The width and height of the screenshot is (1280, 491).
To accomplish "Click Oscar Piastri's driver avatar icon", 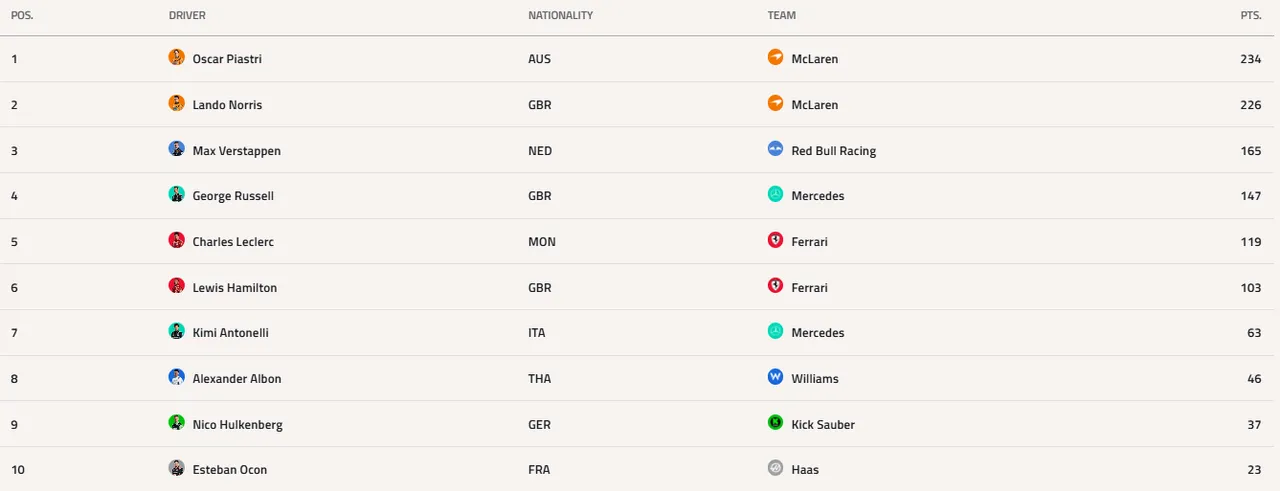I will (177, 57).
